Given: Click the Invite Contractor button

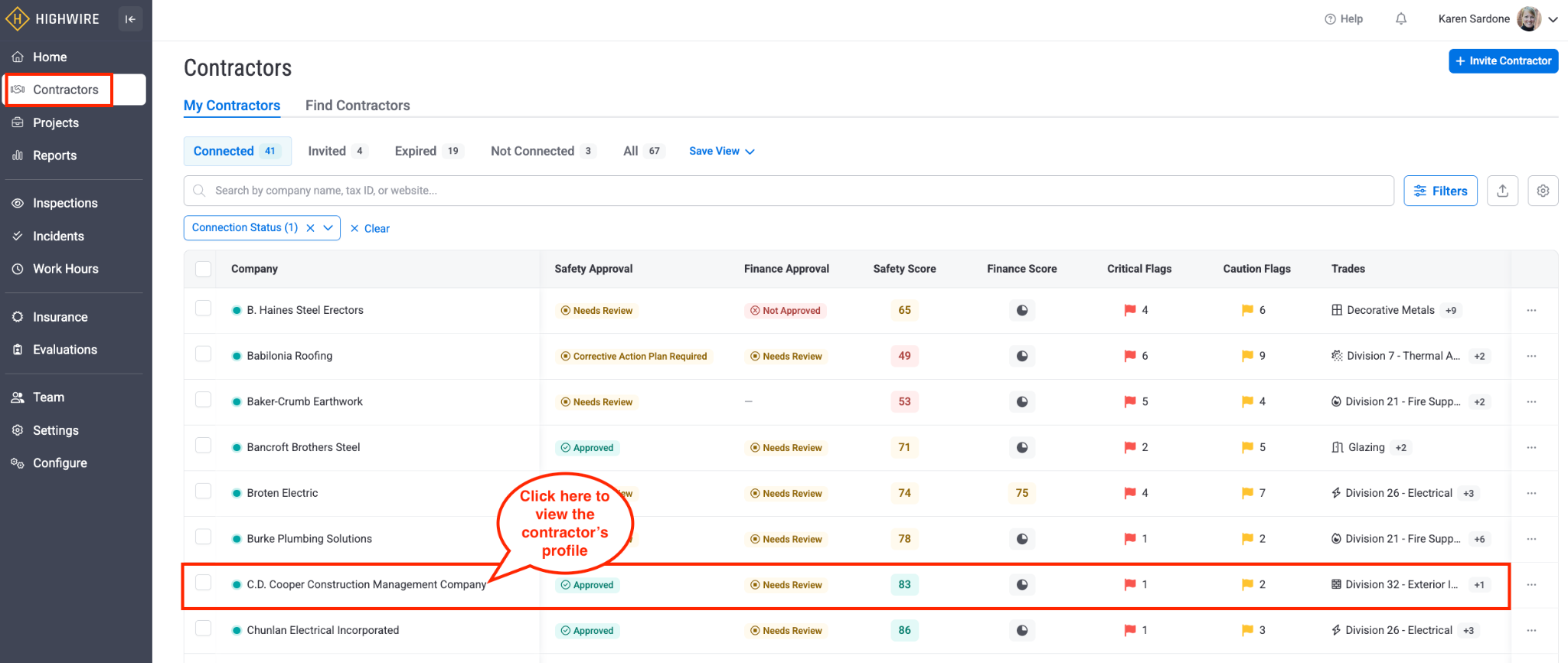Looking at the screenshot, I should pyautogui.click(x=1503, y=61).
